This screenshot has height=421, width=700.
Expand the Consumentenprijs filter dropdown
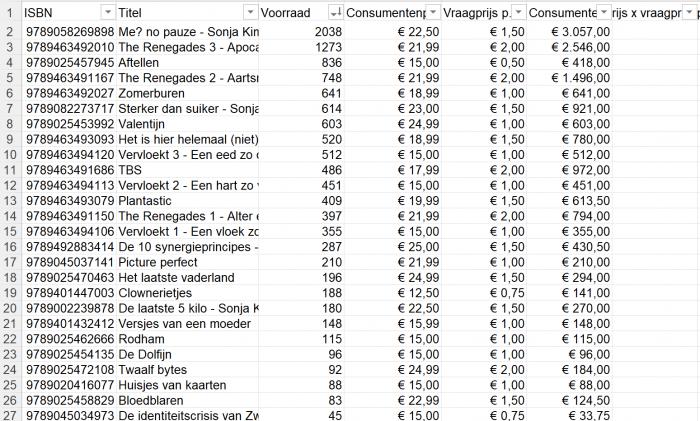click(x=432, y=12)
